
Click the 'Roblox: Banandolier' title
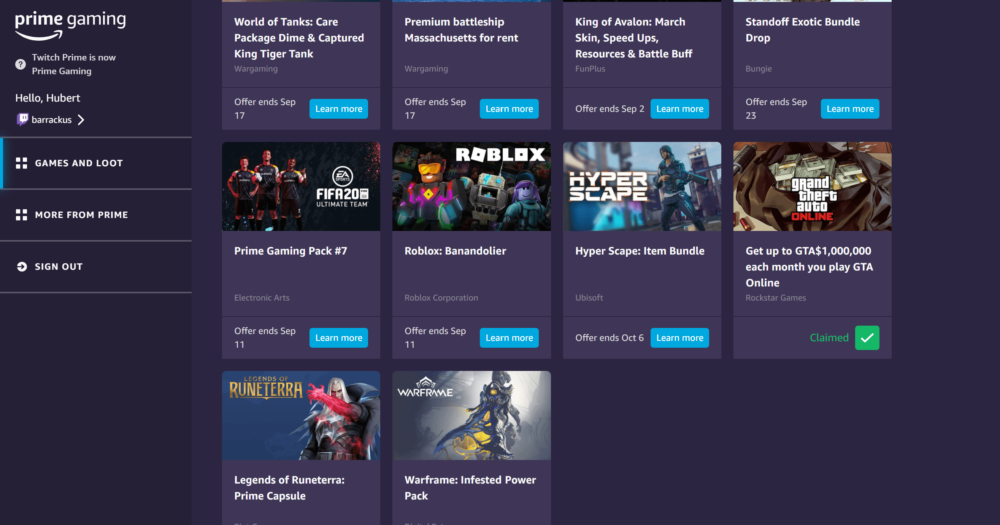pyautogui.click(x=455, y=251)
